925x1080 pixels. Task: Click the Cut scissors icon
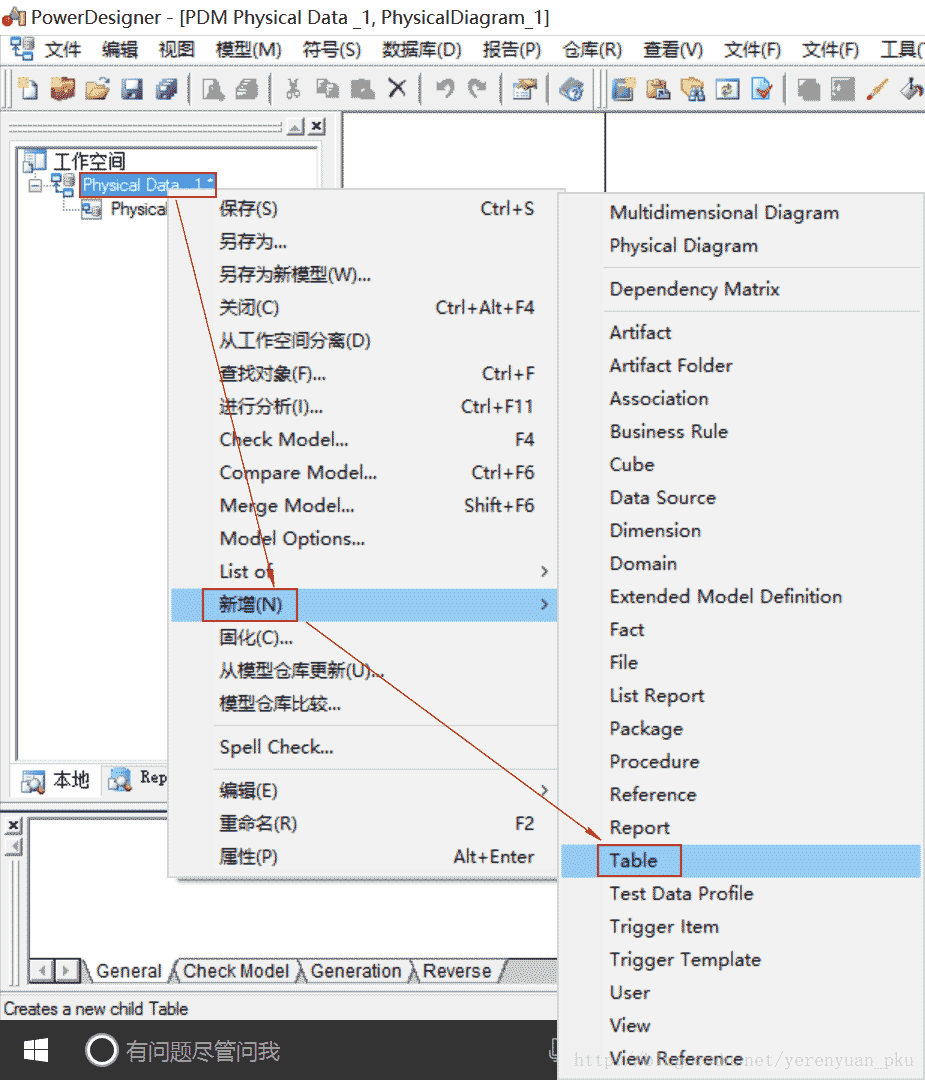[x=293, y=89]
